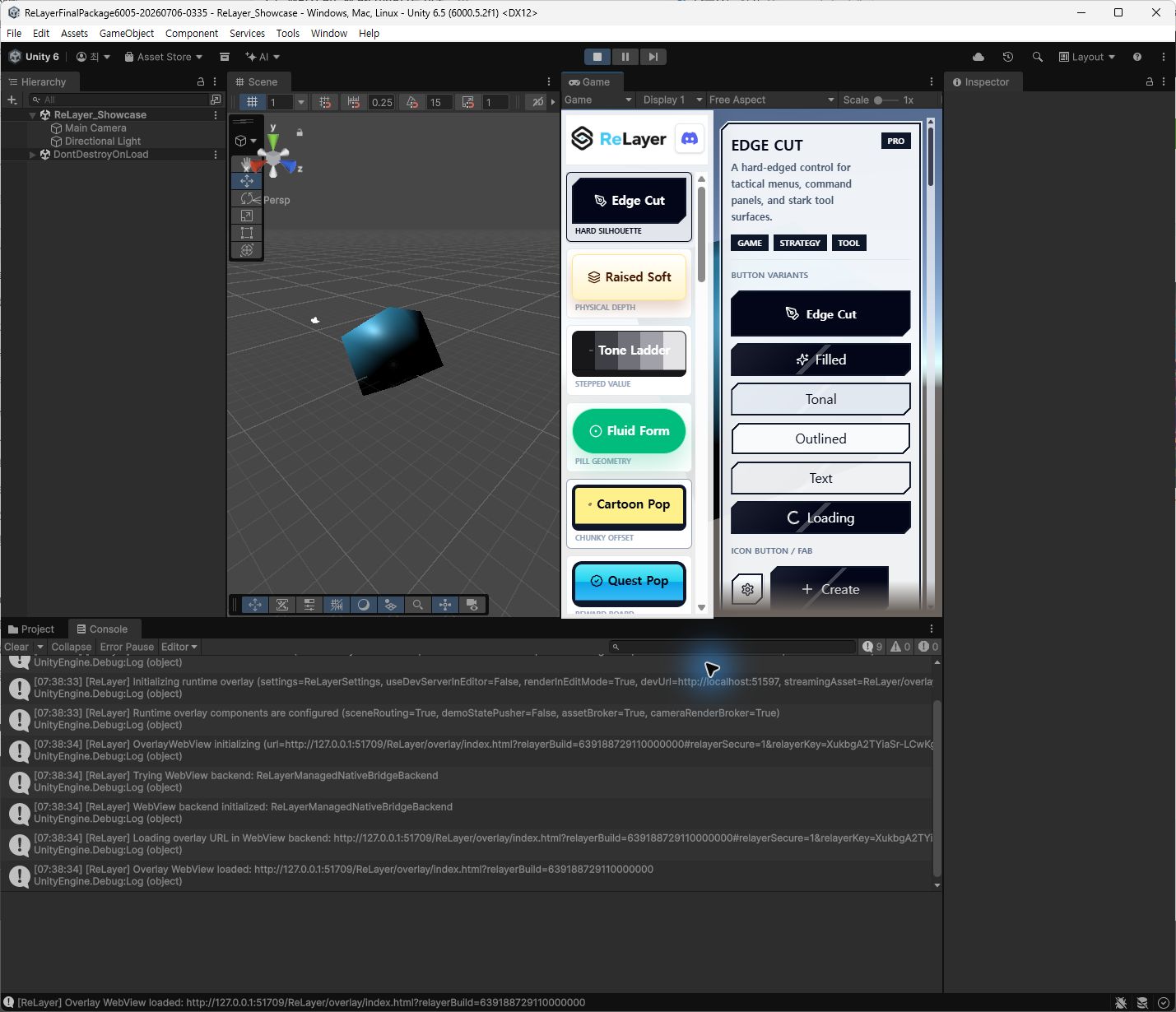The image size is (1176, 1012).
Task: Select the Scale tool in Scene view
Action: pos(246,216)
